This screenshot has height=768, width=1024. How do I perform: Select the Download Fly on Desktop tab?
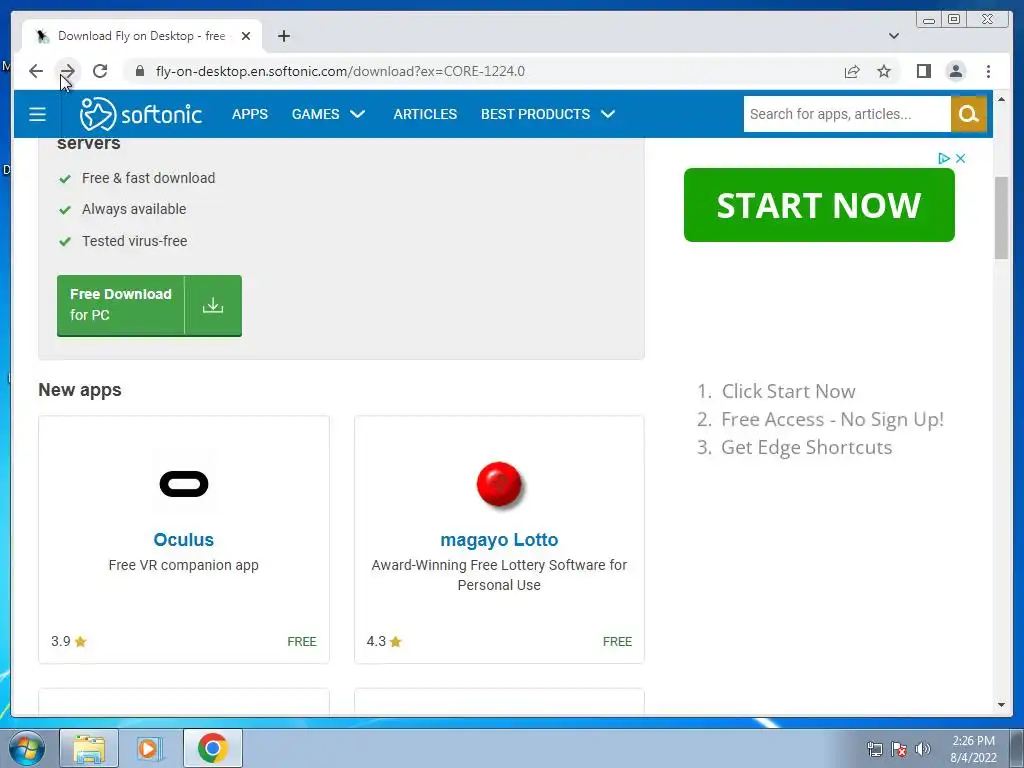pos(142,36)
